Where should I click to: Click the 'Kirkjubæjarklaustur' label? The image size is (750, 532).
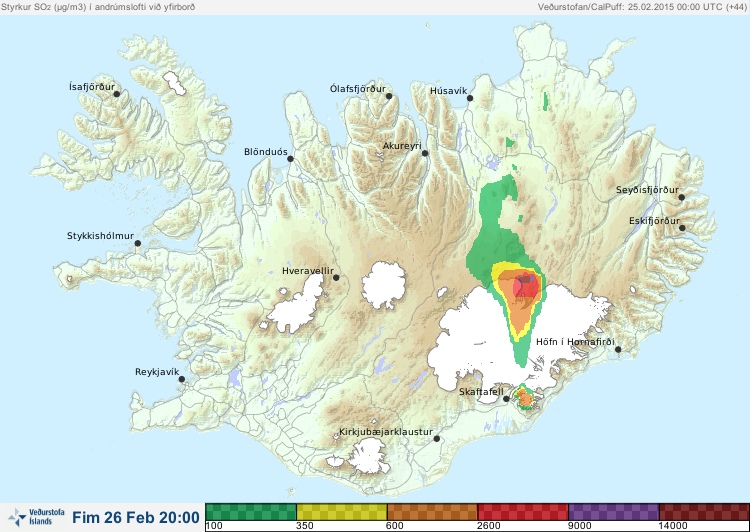[x=386, y=432]
